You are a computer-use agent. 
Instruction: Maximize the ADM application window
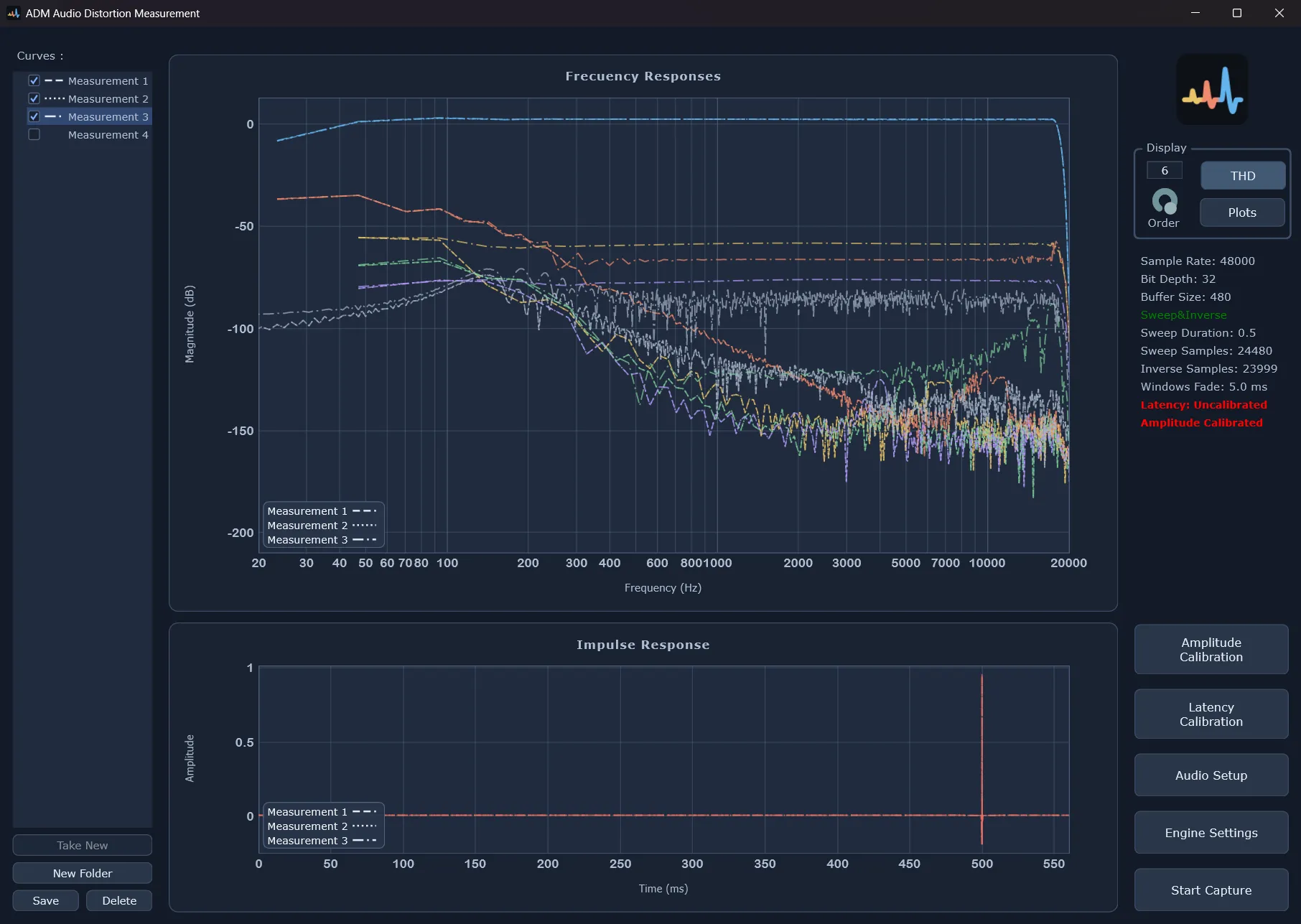[1237, 13]
